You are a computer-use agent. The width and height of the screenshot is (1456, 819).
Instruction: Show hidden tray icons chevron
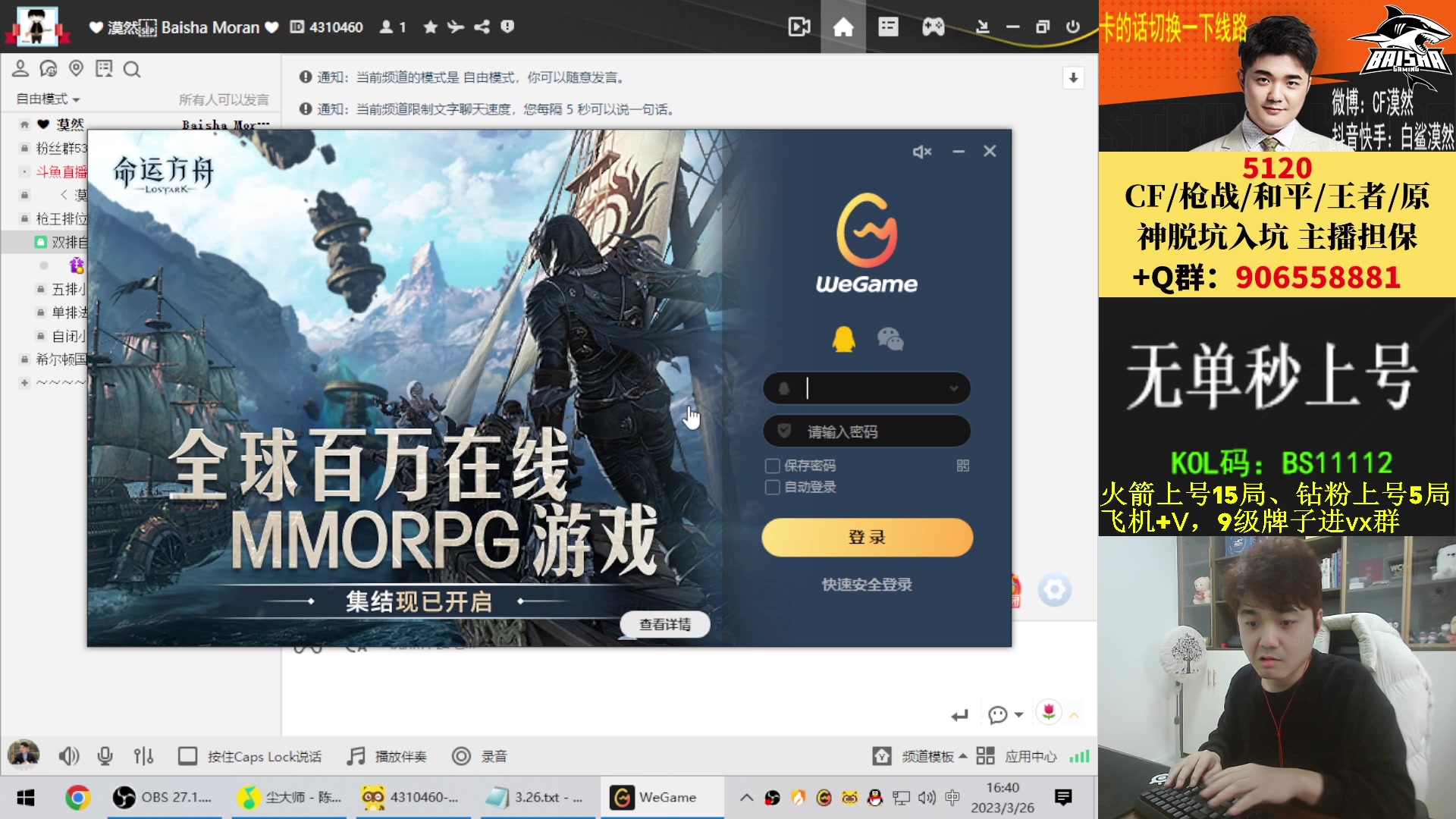pos(746,798)
